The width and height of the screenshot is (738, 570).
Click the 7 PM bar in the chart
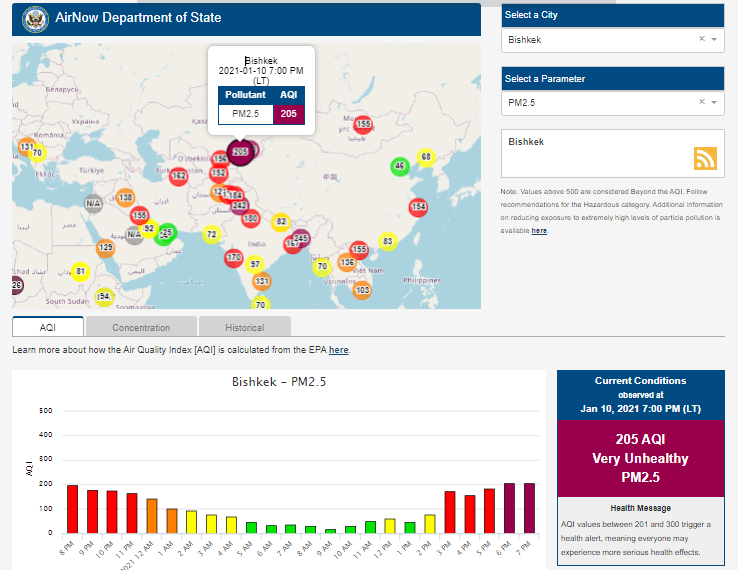(529, 509)
